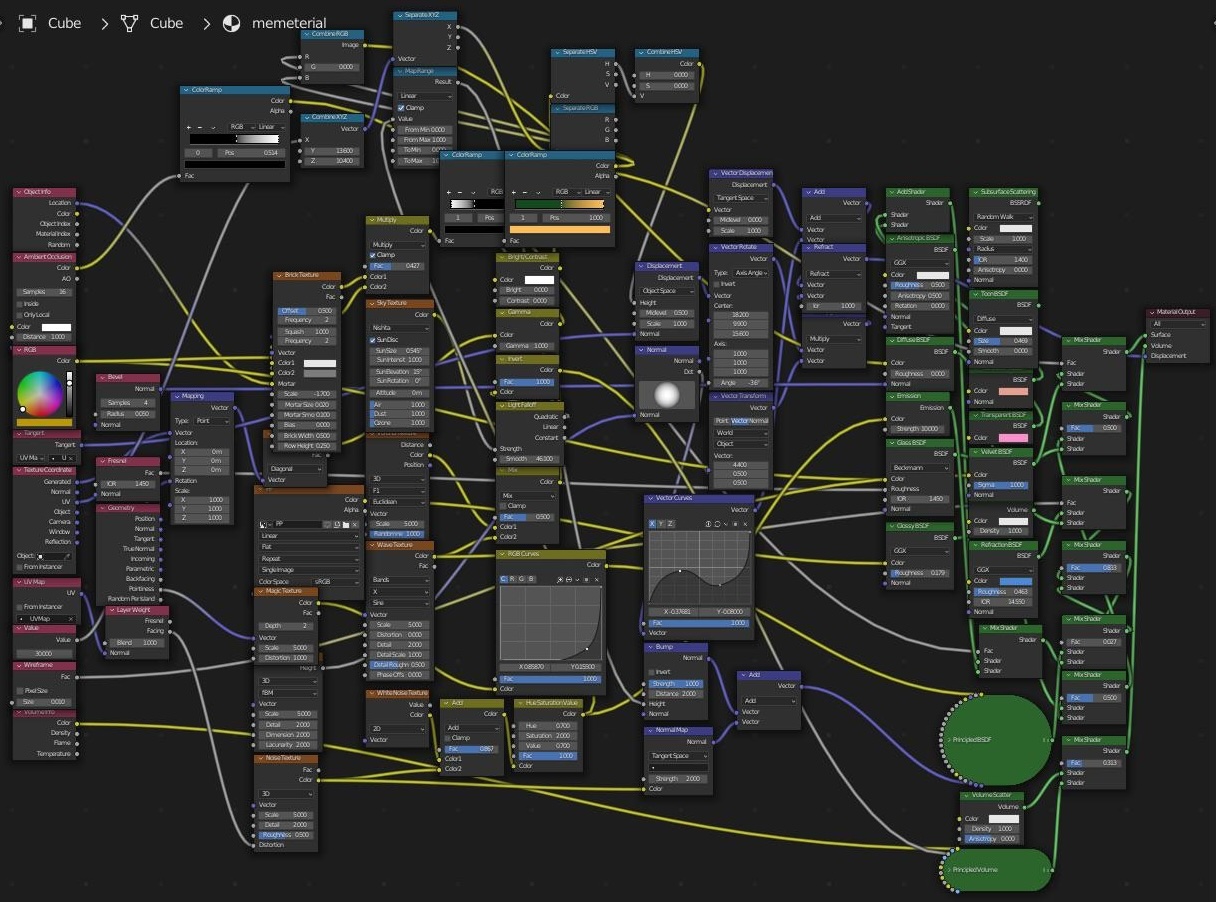Collapse the RGB Curves node header

(x=502, y=553)
